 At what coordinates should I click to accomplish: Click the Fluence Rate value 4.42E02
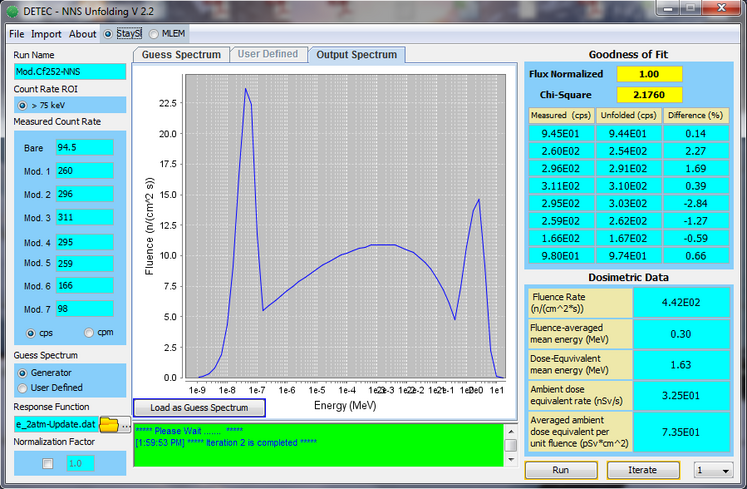(x=681, y=303)
